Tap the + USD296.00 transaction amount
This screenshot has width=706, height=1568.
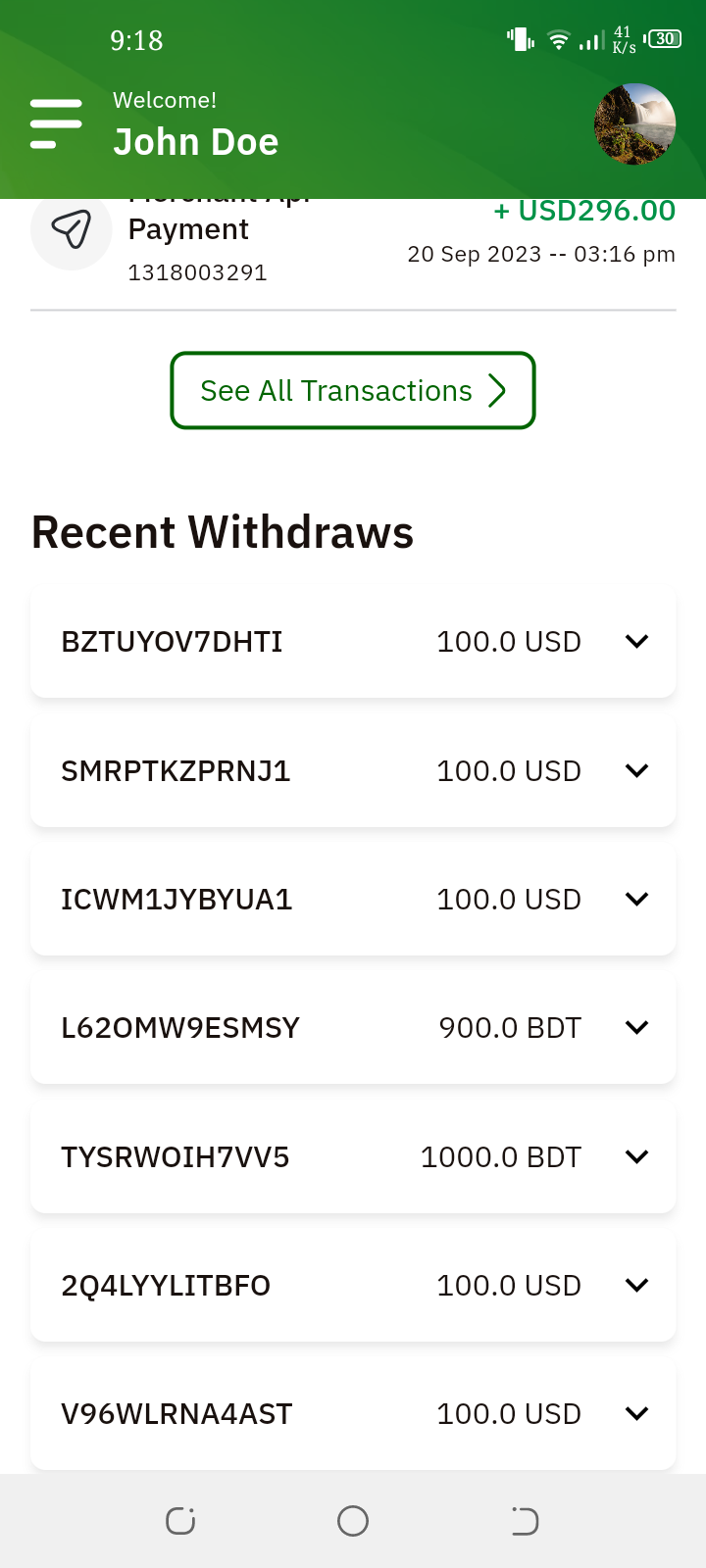[584, 211]
